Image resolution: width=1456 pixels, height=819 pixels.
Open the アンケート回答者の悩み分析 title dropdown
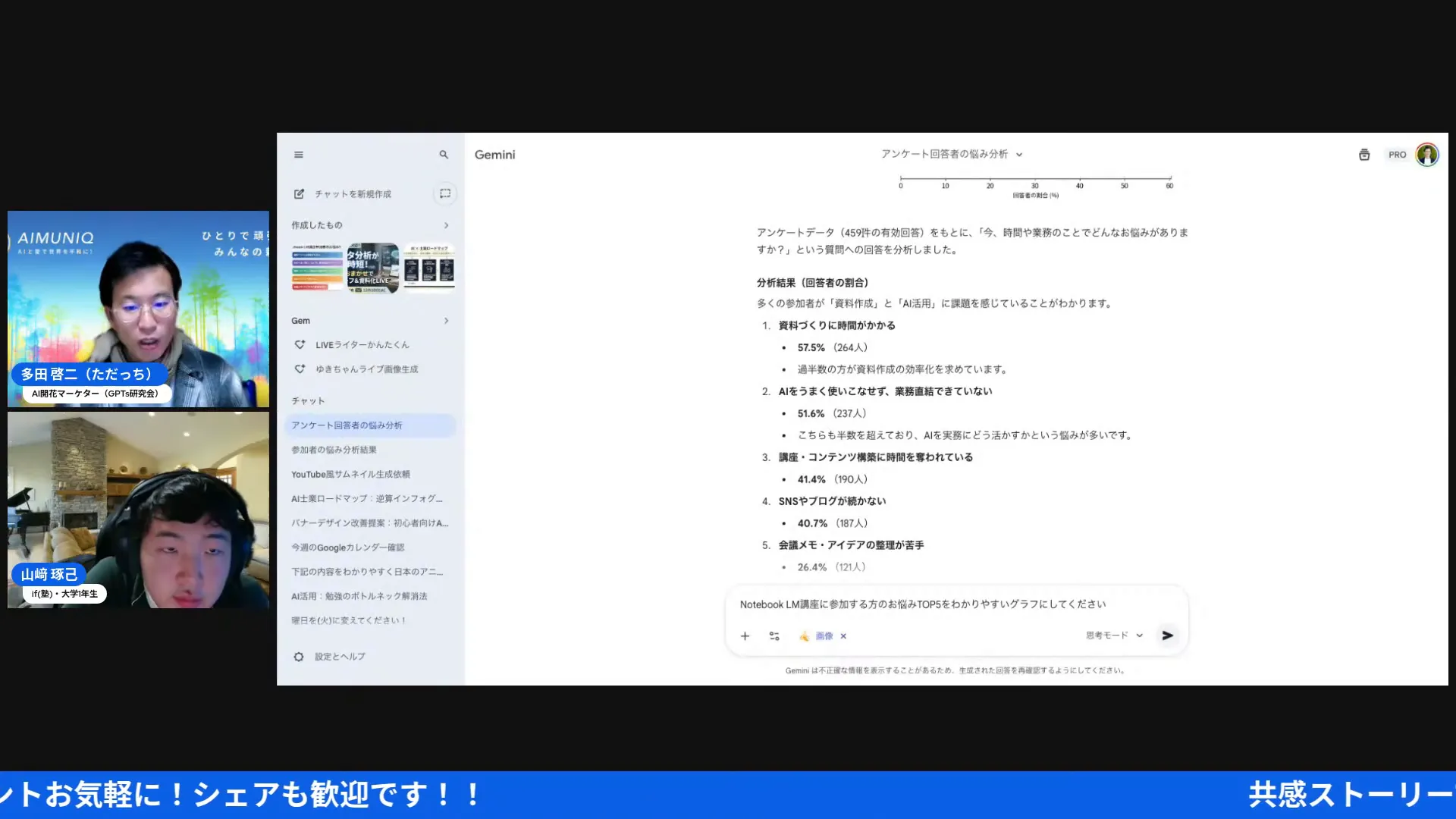point(1019,154)
